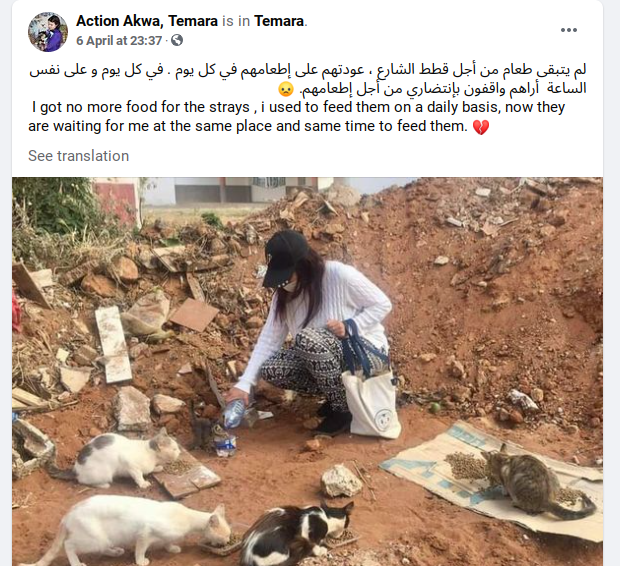
Task: Open the three-dot post options menu
Action: pos(569,30)
